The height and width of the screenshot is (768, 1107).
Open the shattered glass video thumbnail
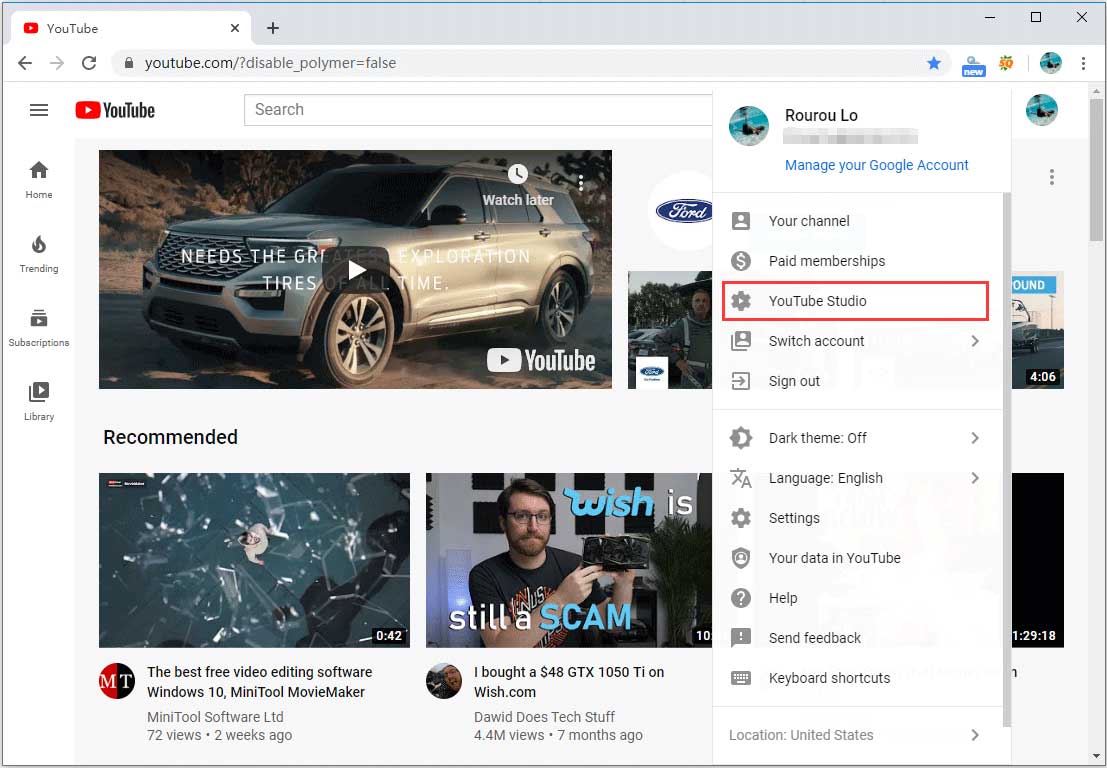254,560
